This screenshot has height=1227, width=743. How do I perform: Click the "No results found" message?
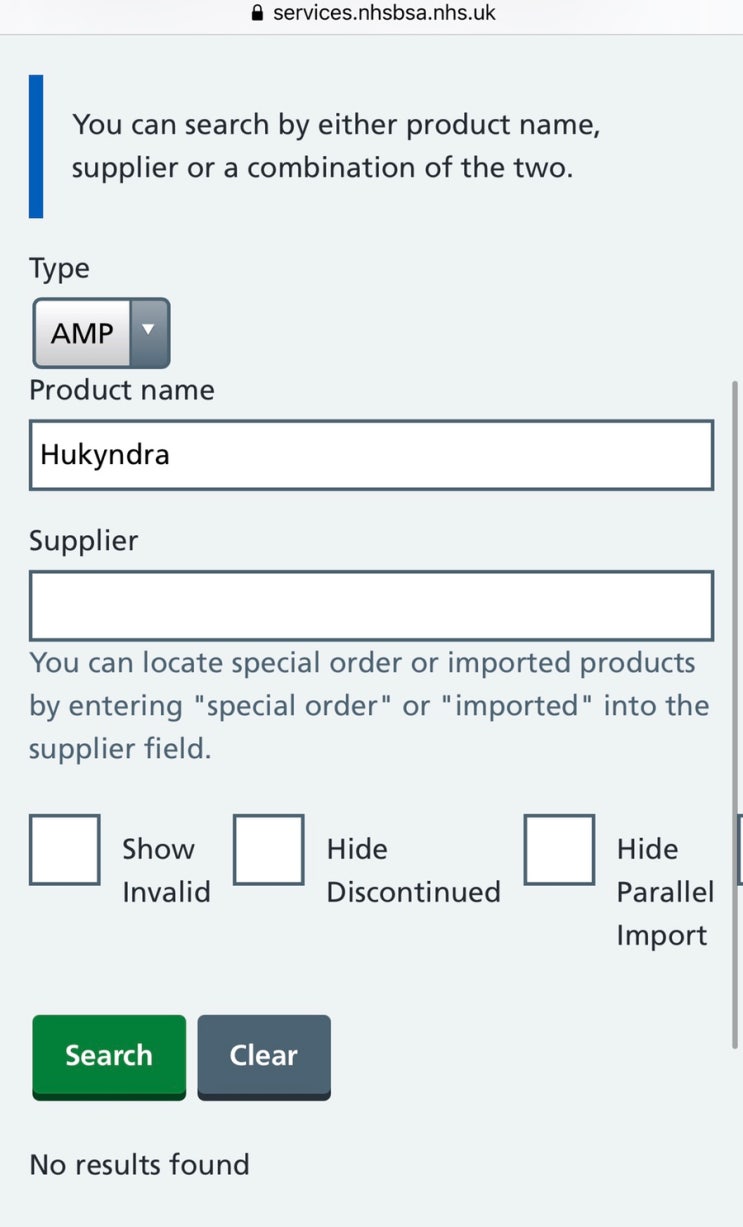[139, 1164]
